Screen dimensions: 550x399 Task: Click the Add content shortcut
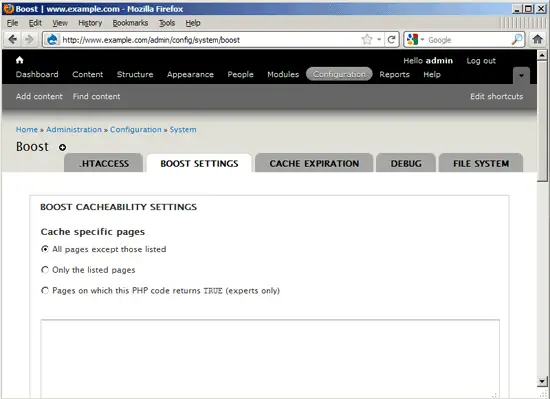[39, 96]
